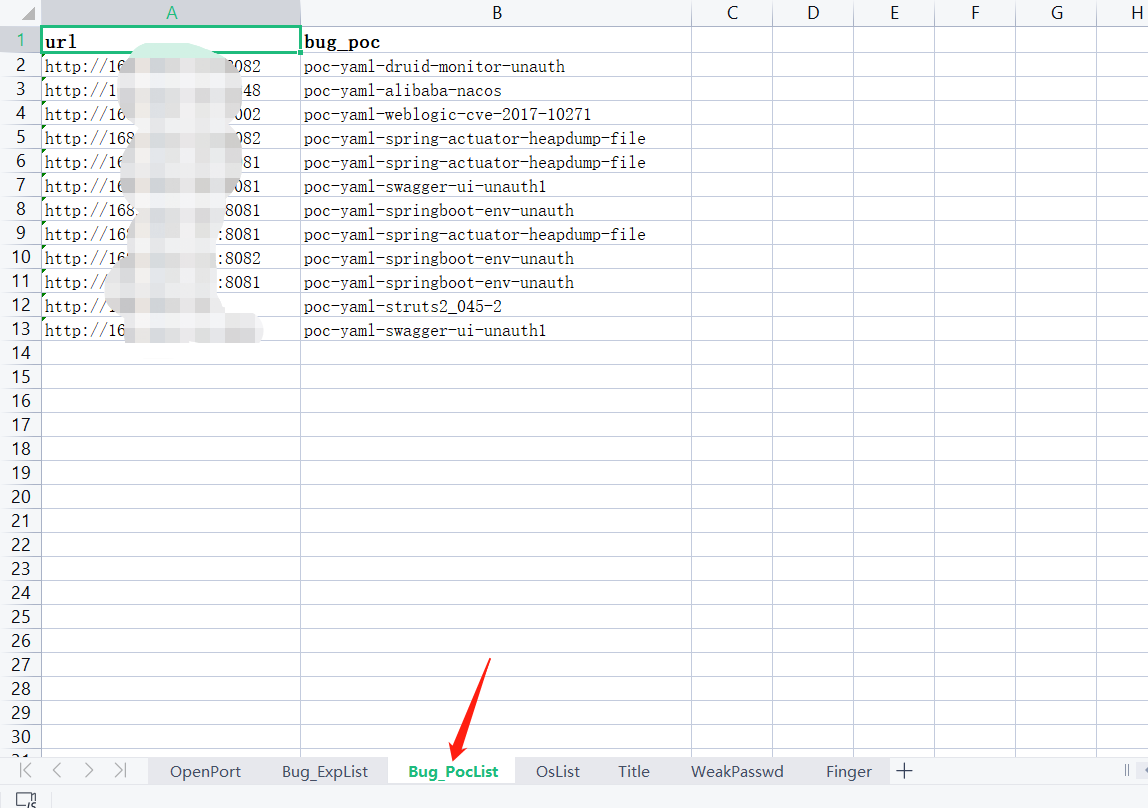The image size is (1148, 808).
Task: Open the OpenPort sheet tab
Action: (x=205, y=771)
